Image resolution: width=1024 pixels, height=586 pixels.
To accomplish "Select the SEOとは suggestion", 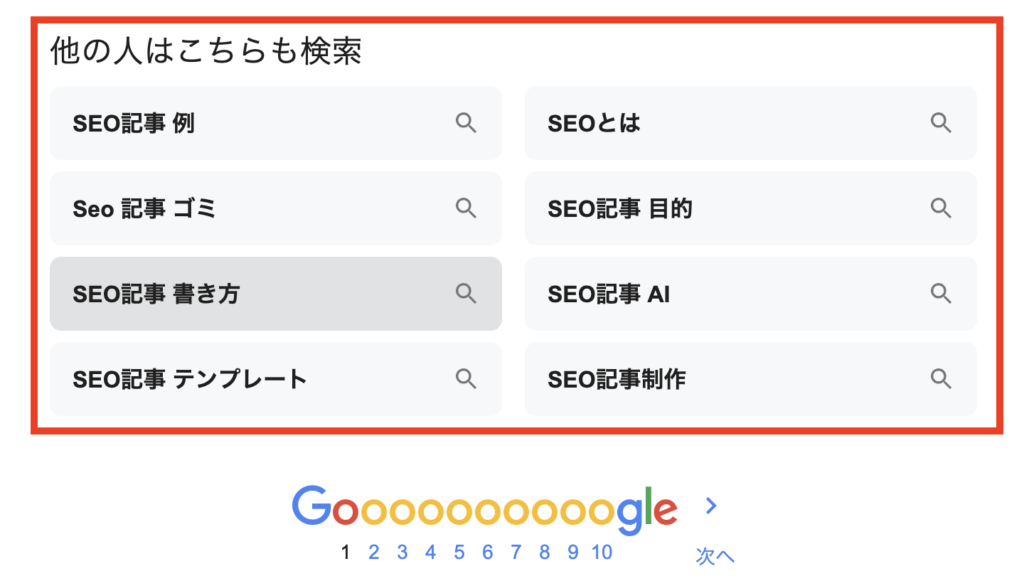I will pyautogui.click(x=594, y=123).
